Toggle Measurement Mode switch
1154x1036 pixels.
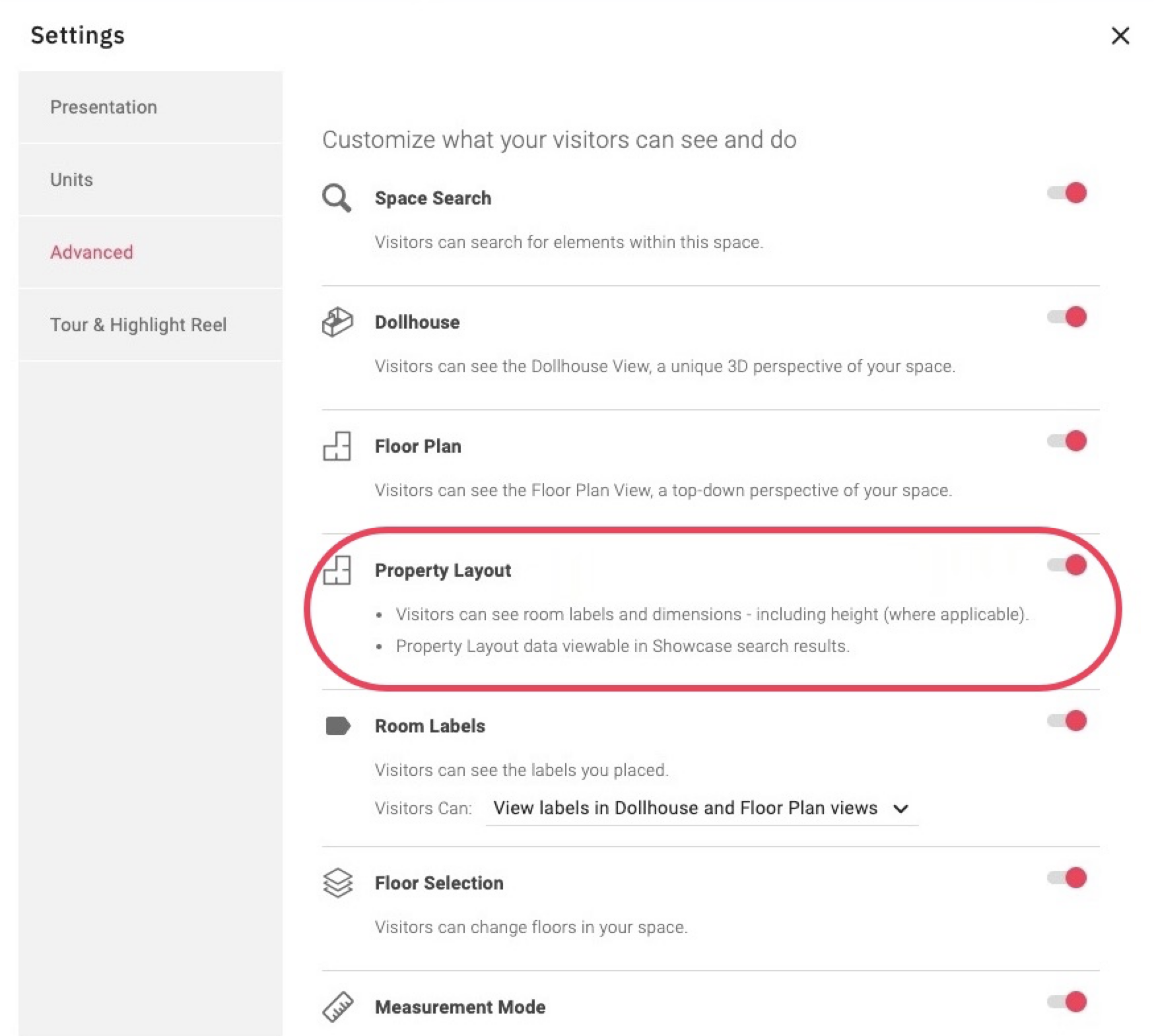tap(1068, 1002)
